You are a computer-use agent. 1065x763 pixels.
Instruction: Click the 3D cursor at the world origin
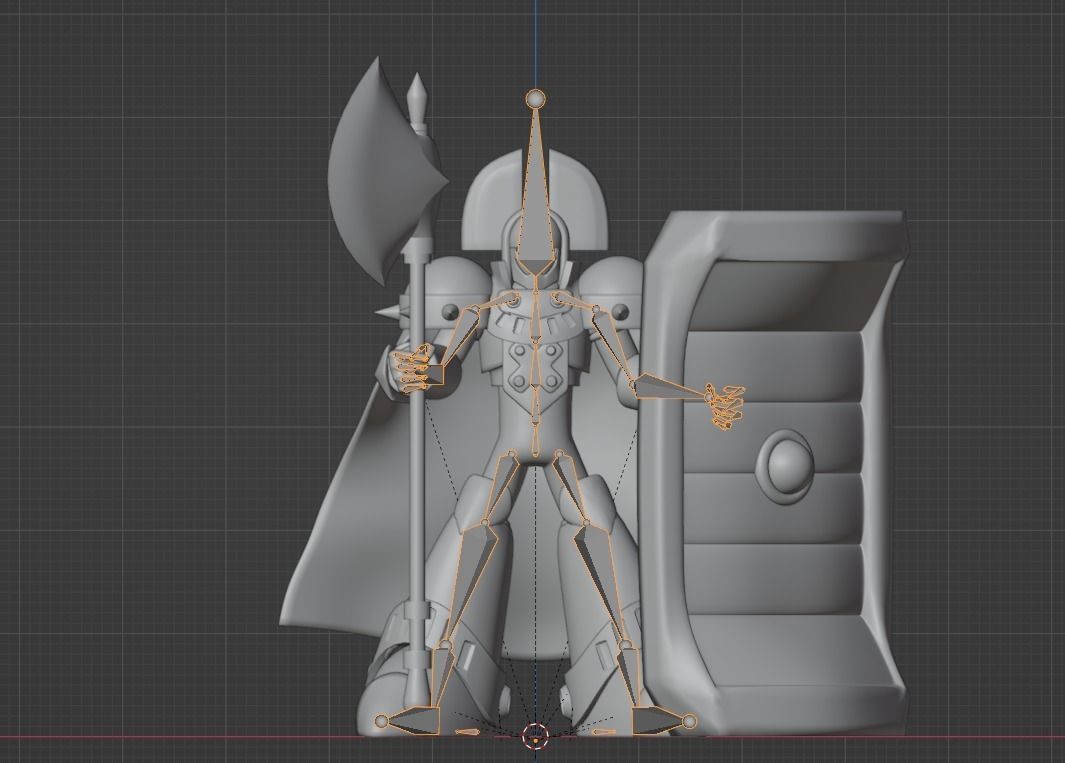click(535, 736)
